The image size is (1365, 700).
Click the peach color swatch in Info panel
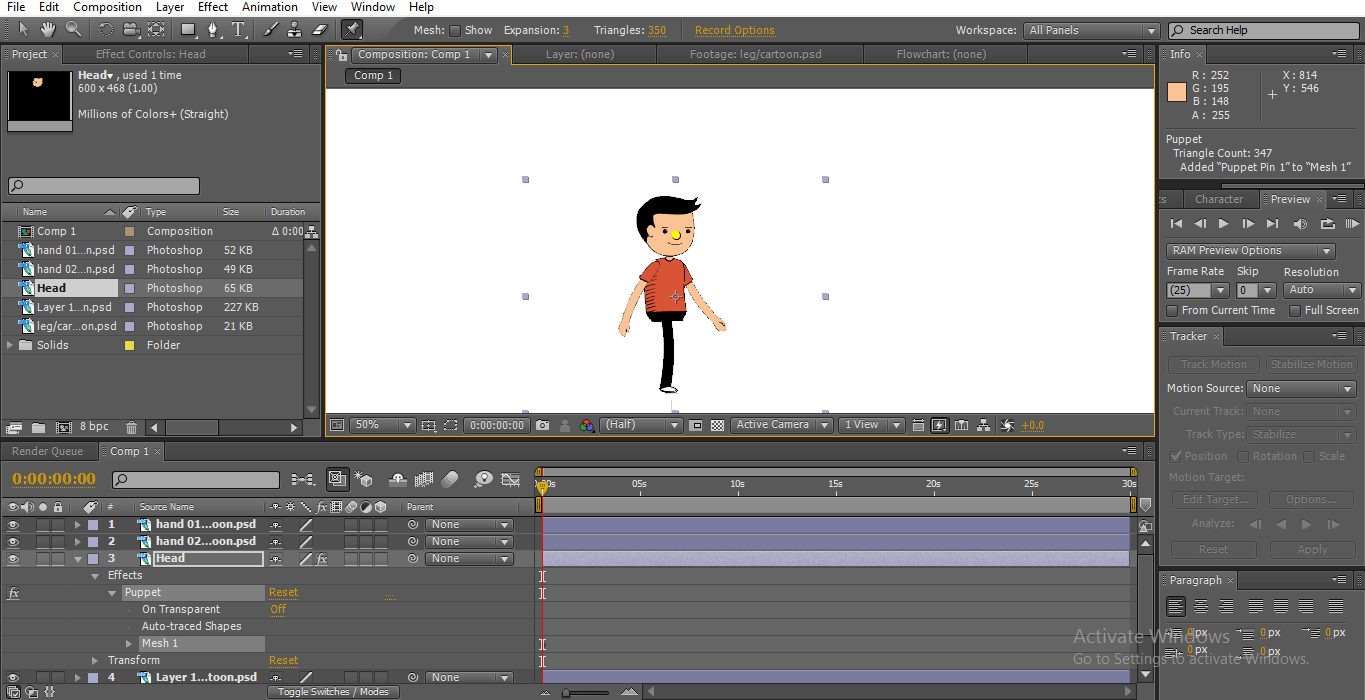(x=1176, y=92)
